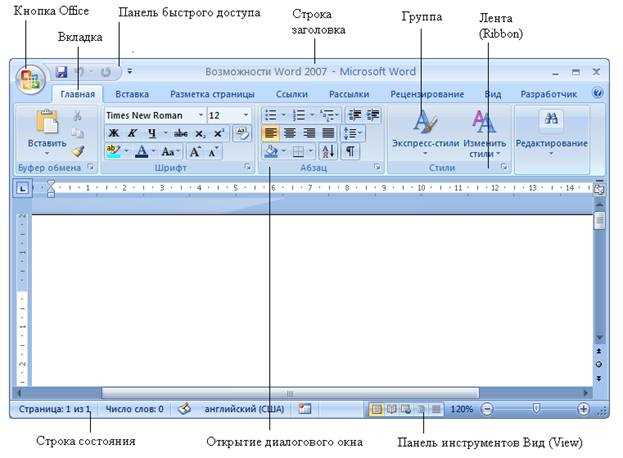Image resolution: width=623 pixels, height=458 pixels.
Task: Save document from Quick Access Toolbar
Action: pos(61,72)
